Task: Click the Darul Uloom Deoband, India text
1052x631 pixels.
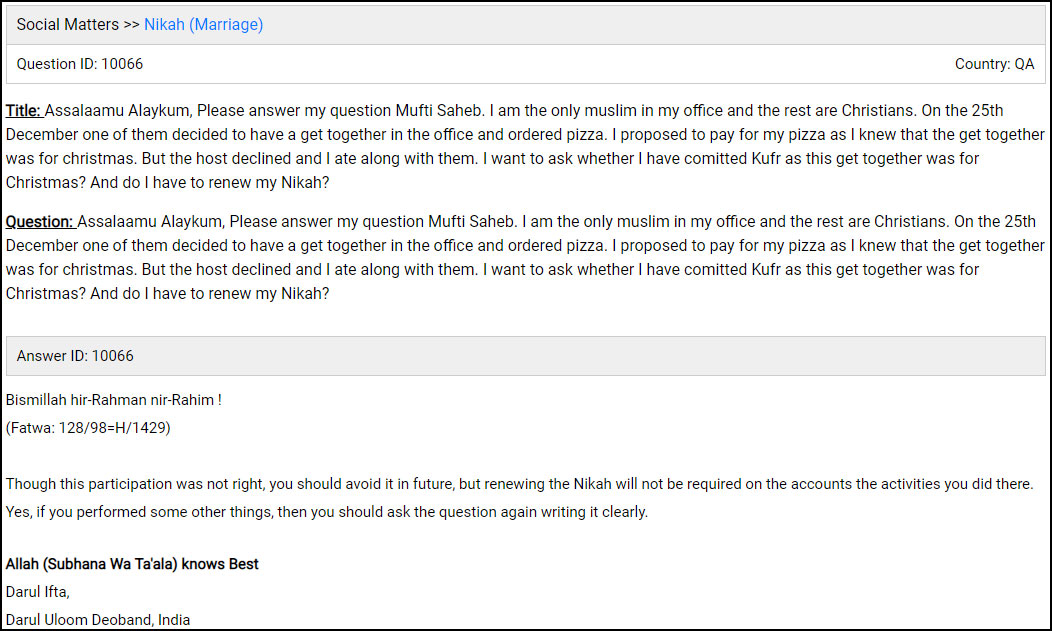Action: coord(98,620)
